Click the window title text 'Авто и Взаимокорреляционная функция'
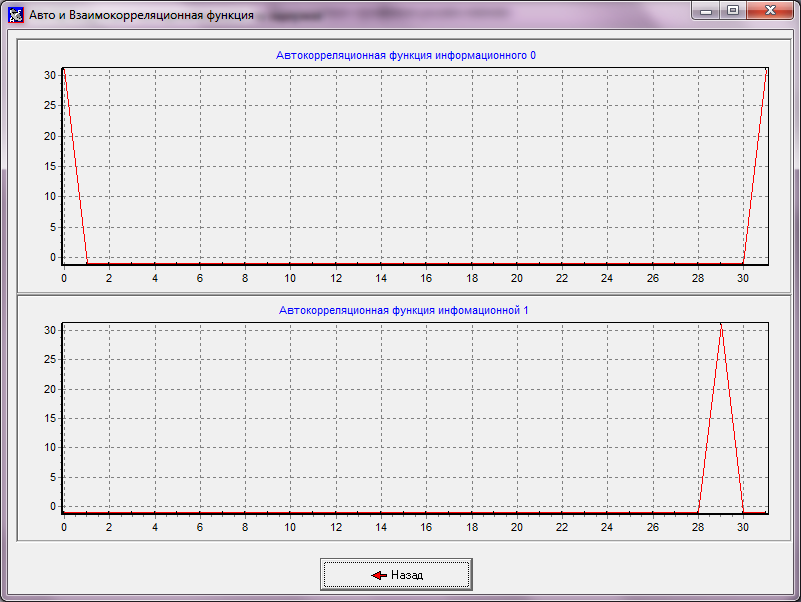The width and height of the screenshot is (801, 602). 141,15
